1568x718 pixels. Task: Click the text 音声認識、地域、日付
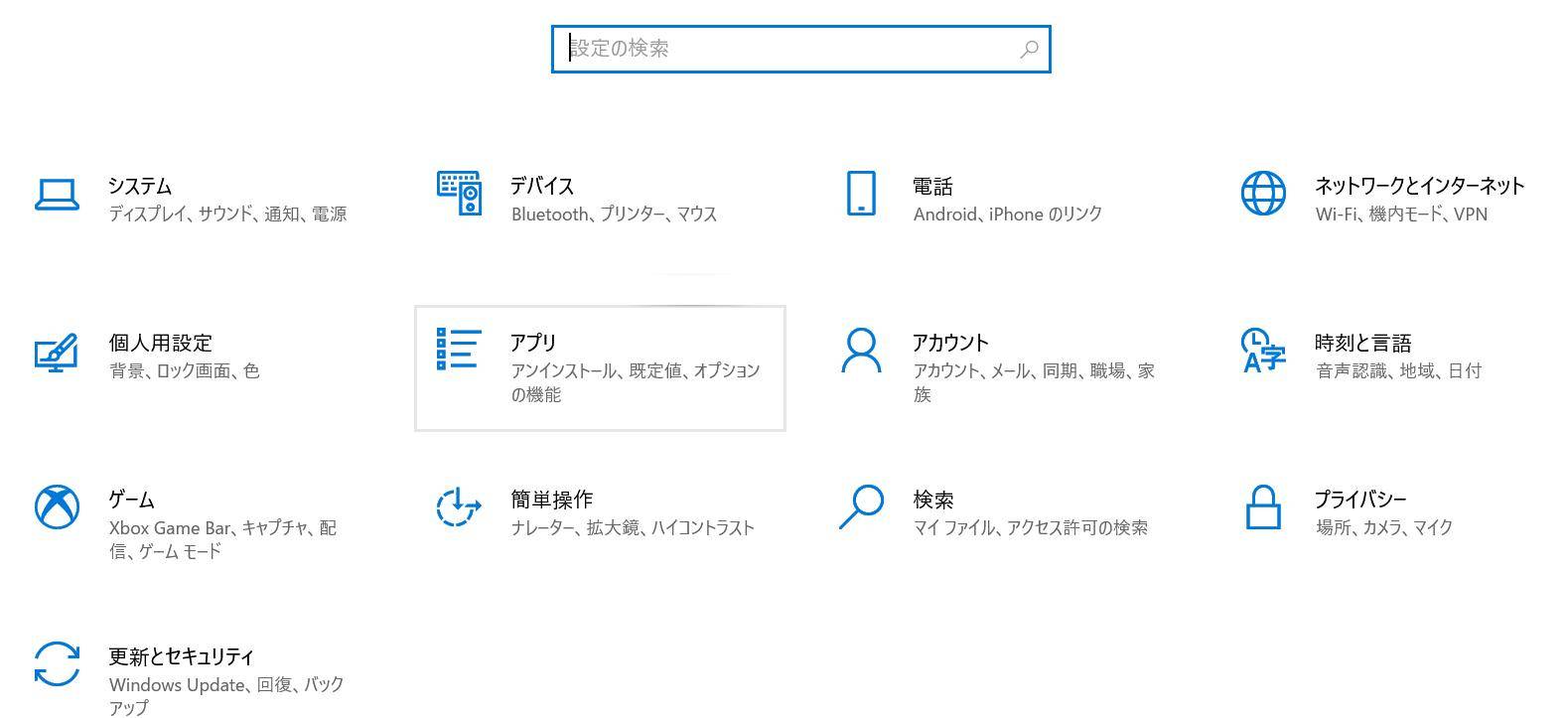click(1398, 370)
